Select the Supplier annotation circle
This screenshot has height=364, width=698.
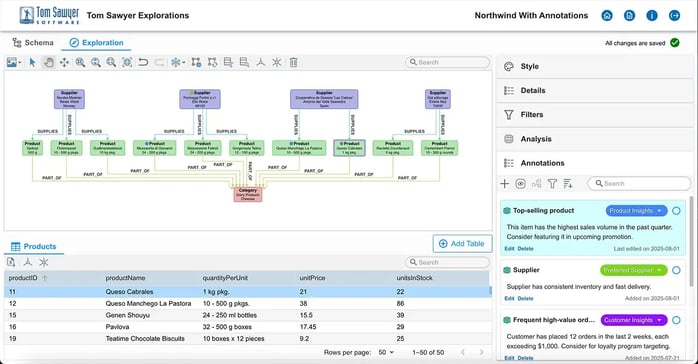(676, 270)
